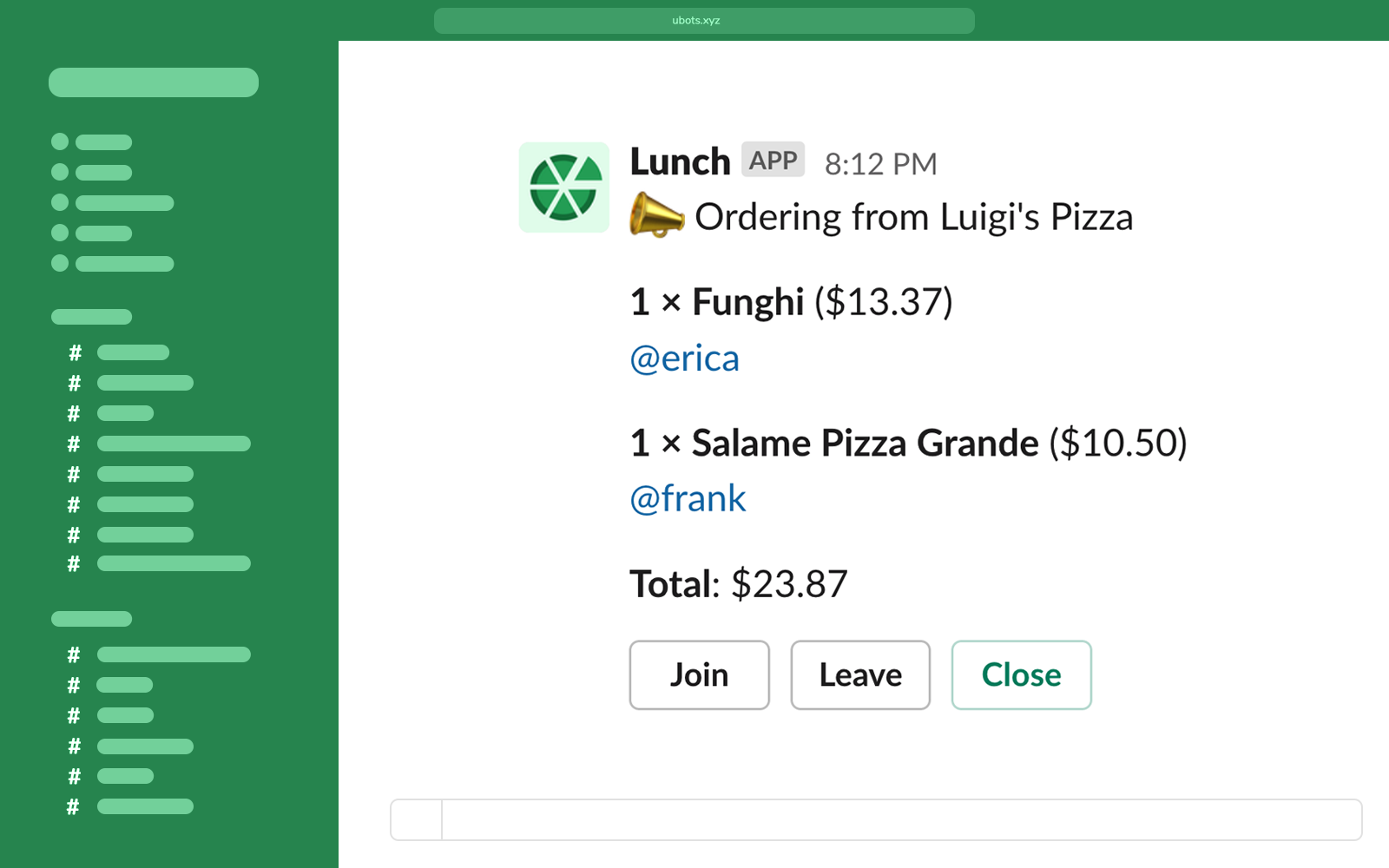This screenshot has width=1389, height=868.
Task: Hit the green Close button
Action: pos(1021,675)
